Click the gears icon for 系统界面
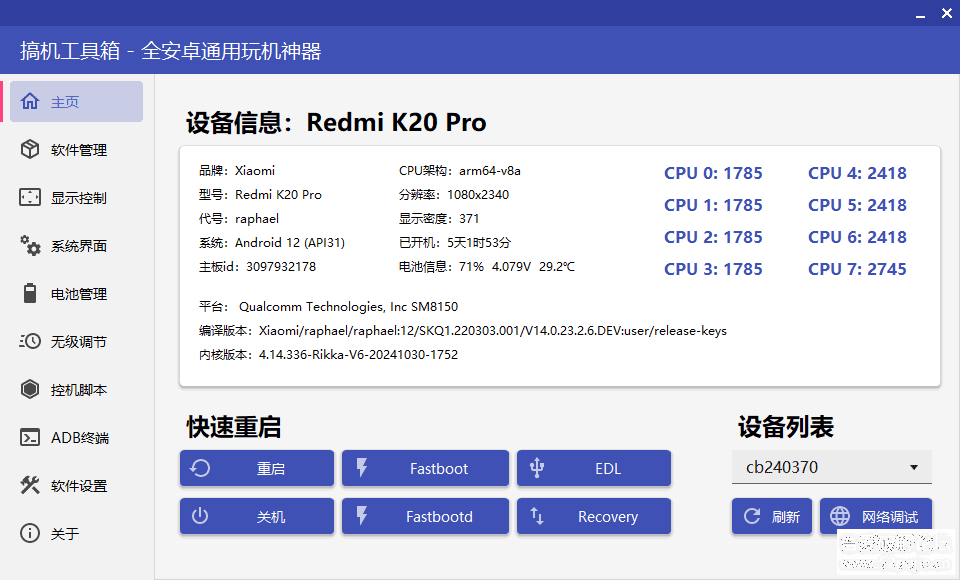This screenshot has width=960, height=580. tap(29, 245)
